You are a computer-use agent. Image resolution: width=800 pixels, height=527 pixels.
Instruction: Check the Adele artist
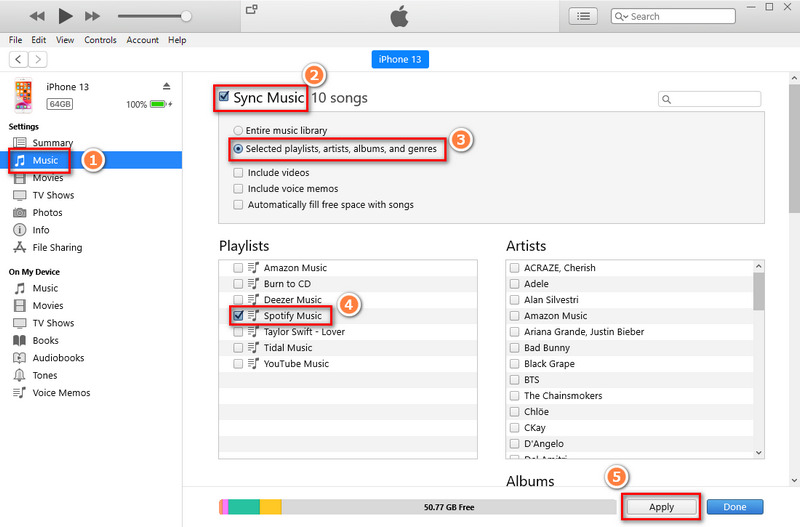(514, 284)
